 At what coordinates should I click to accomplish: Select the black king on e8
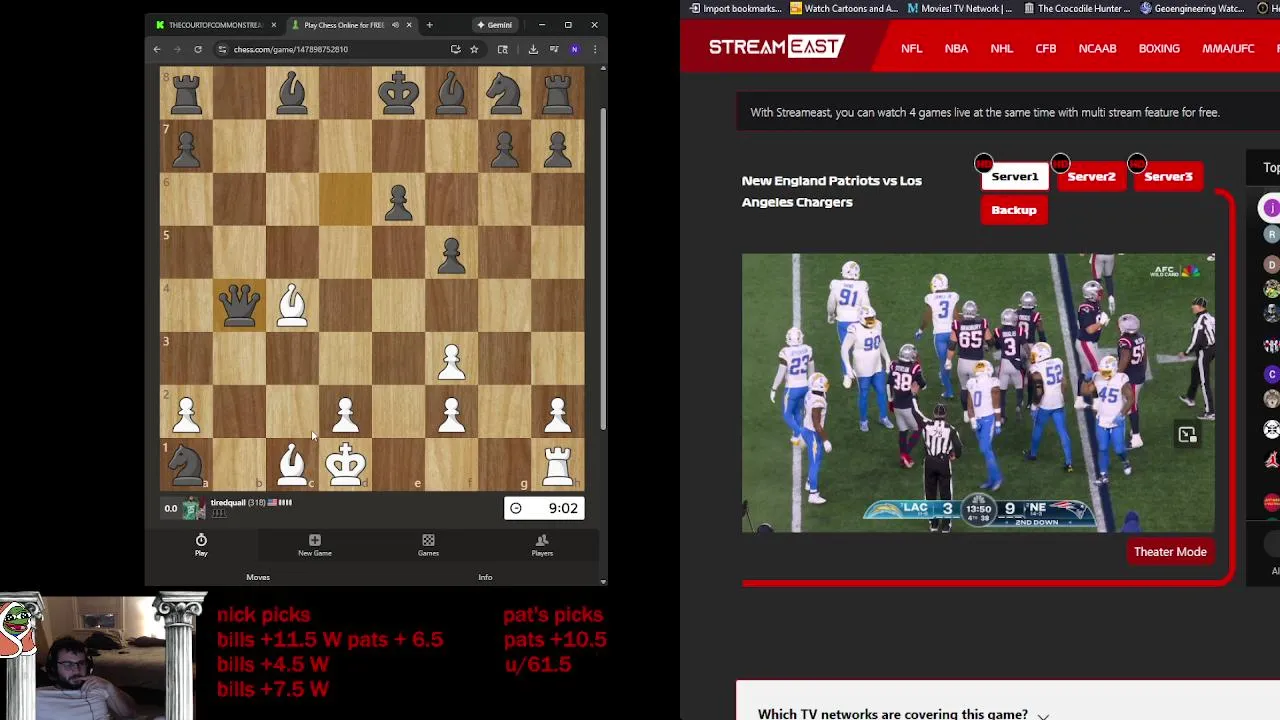(398, 93)
